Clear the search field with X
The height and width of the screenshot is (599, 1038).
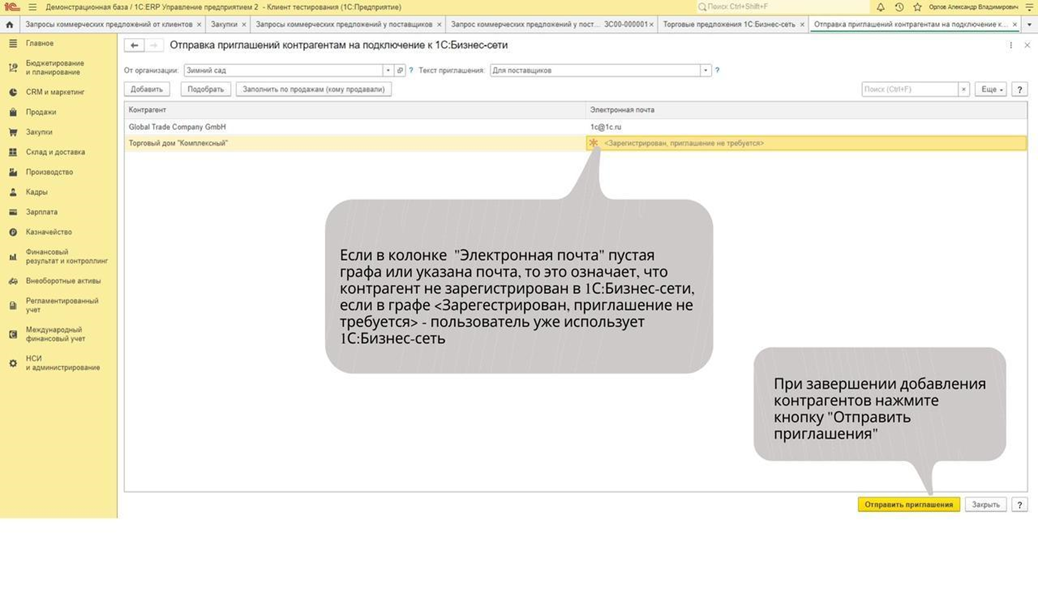964,89
